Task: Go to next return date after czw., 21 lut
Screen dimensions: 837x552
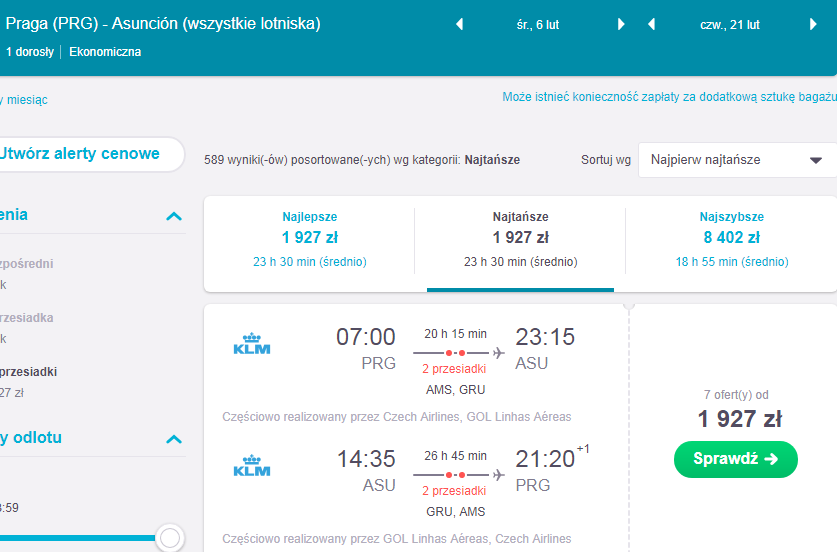Action: 813,24
